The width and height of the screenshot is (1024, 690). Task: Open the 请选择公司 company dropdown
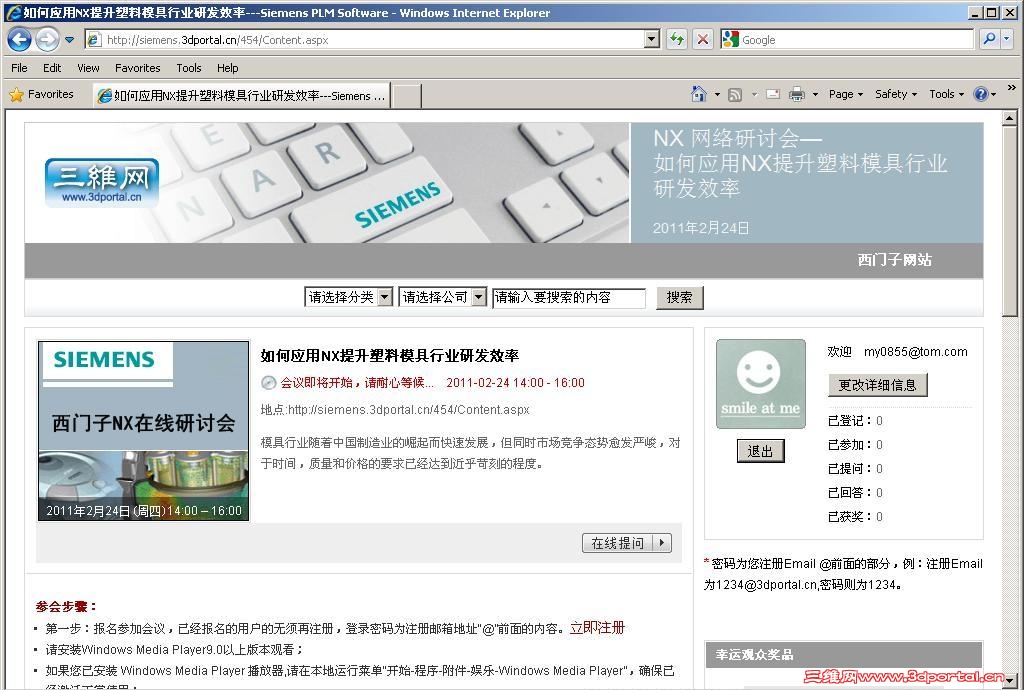442,298
